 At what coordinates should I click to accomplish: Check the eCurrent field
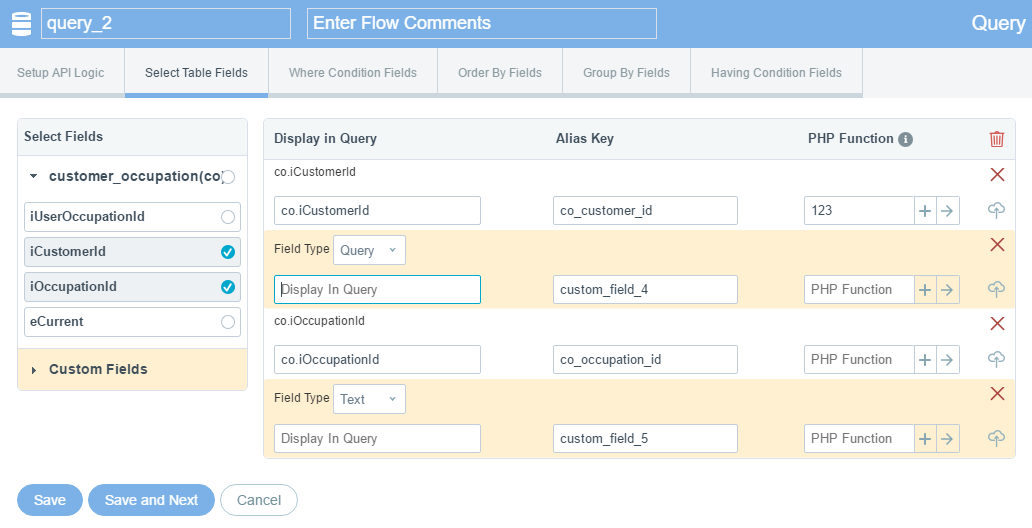(x=228, y=321)
